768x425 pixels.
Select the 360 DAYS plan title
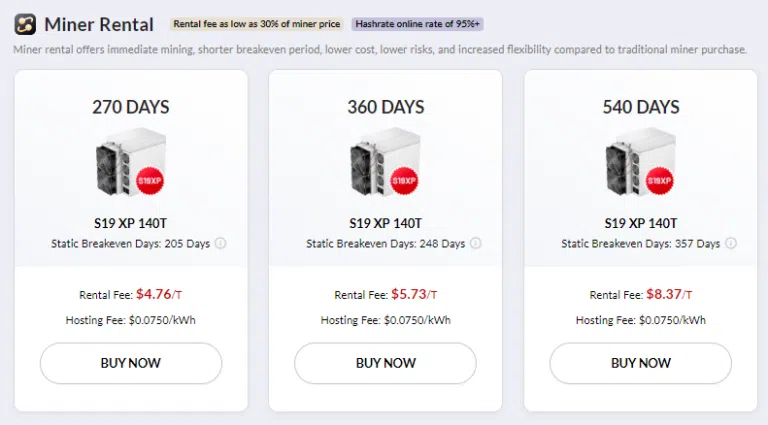point(385,106)
